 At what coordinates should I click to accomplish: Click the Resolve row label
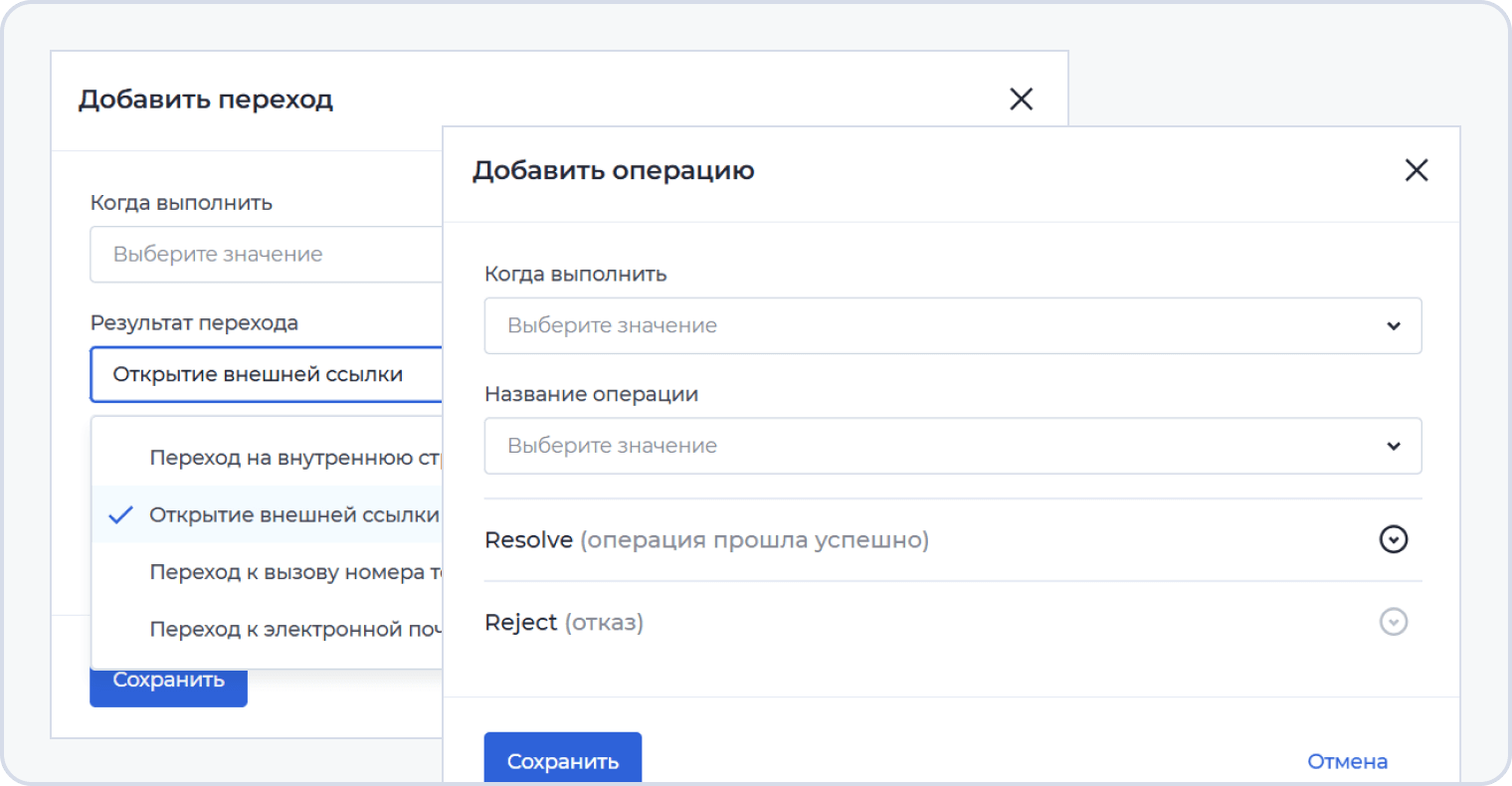pyautogui.click(x=528, y=540)
